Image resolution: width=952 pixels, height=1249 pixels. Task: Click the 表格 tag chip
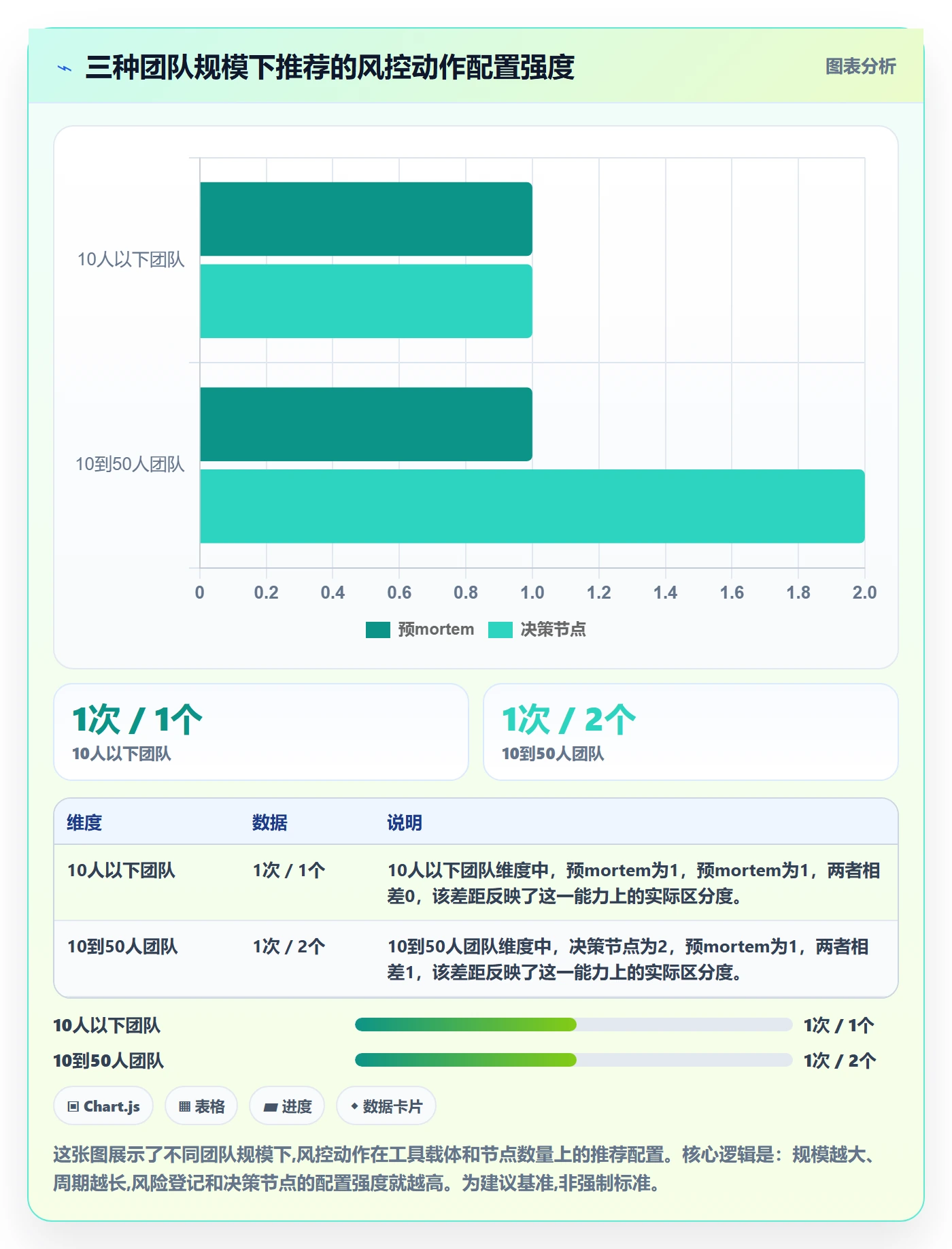pos(201,1106)
